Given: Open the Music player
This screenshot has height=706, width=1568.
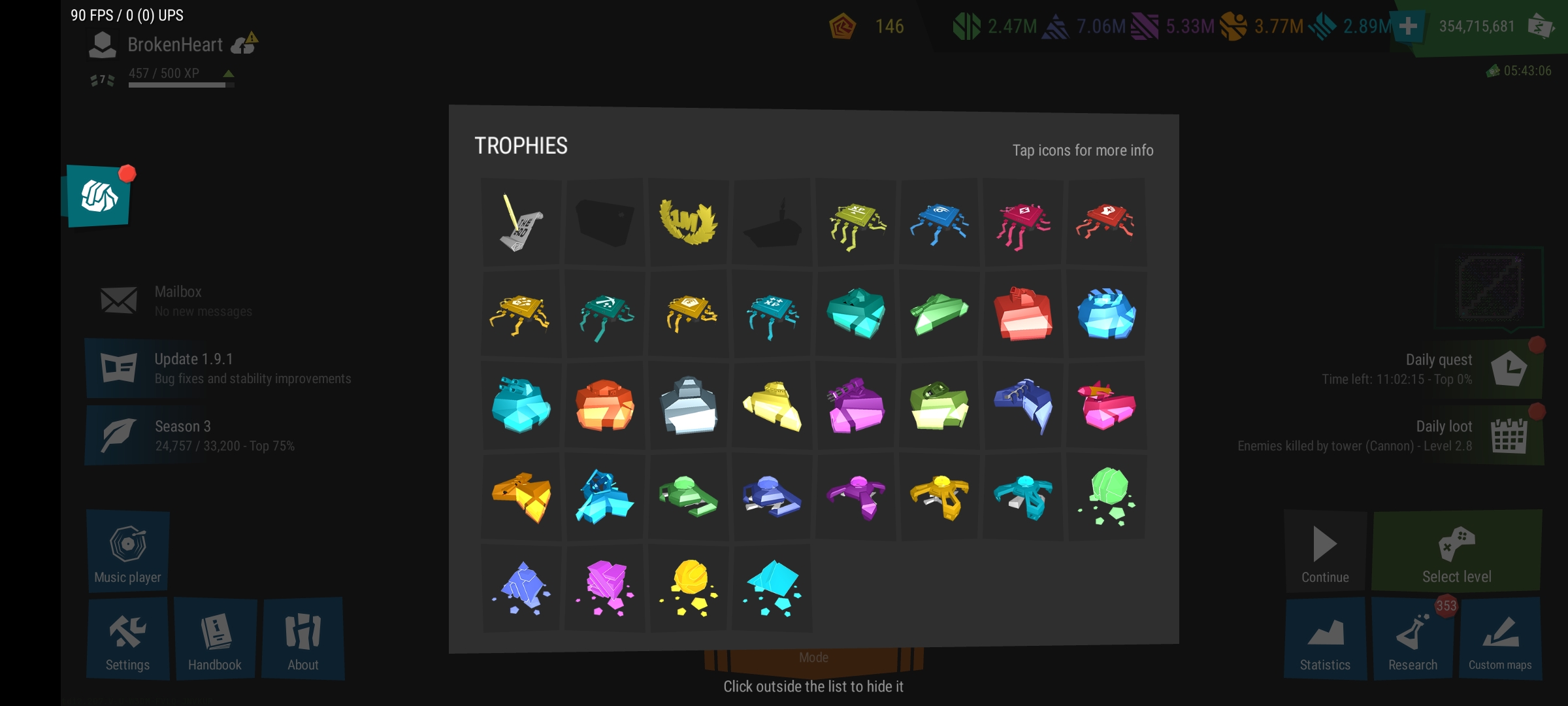Looking at the screenshot, I should [127, 550].
